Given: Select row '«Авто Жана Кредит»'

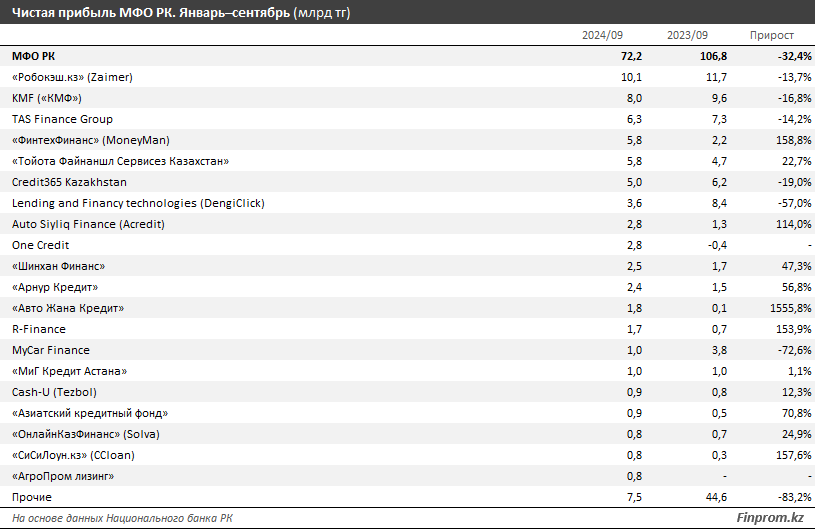Looking at the screenshot, I should pos(408,308).
